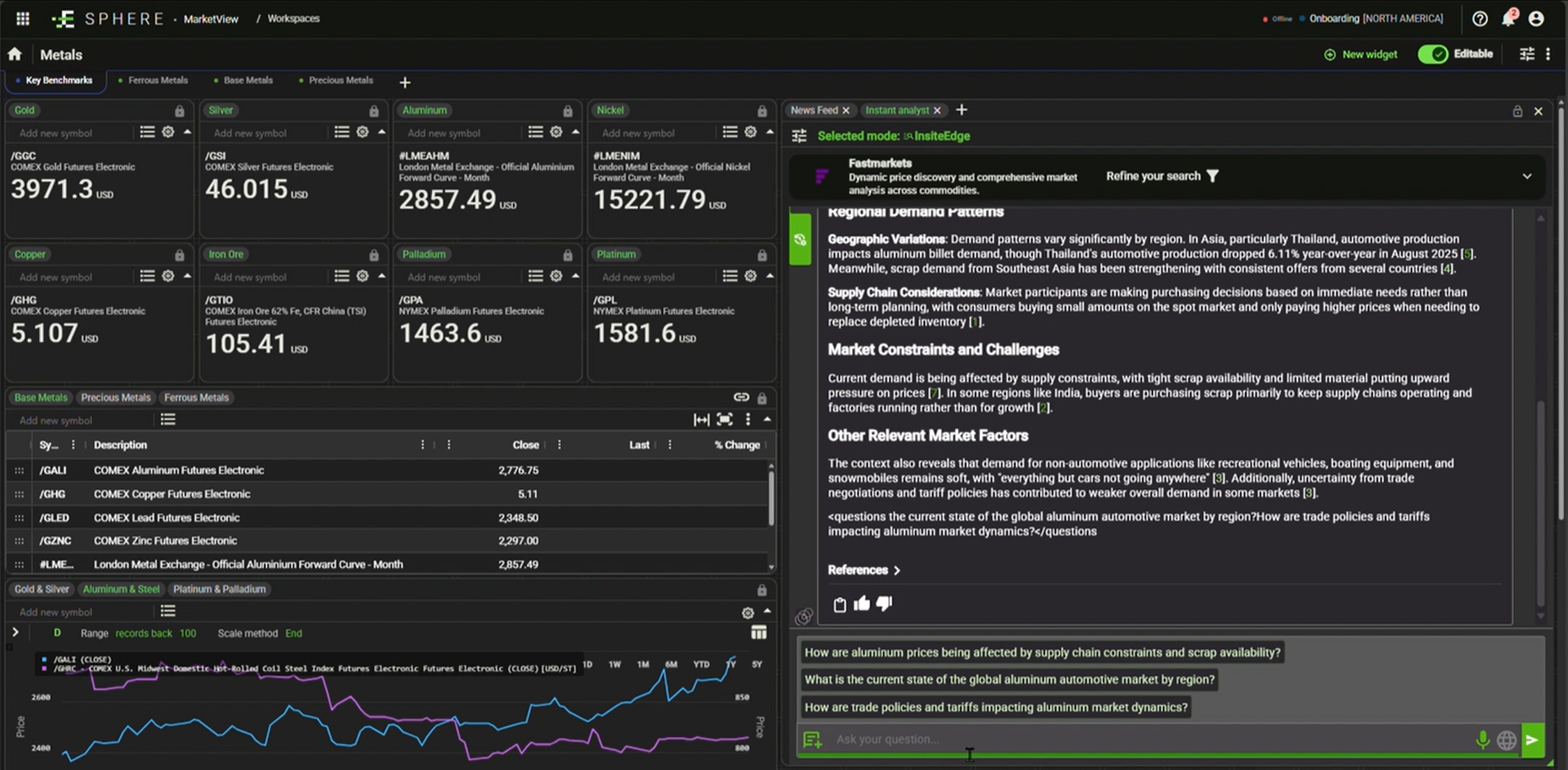Open settings gear in the Gold widget
Screen dimensions: 1568x770
pyautogui.click(x=168, y=132)
